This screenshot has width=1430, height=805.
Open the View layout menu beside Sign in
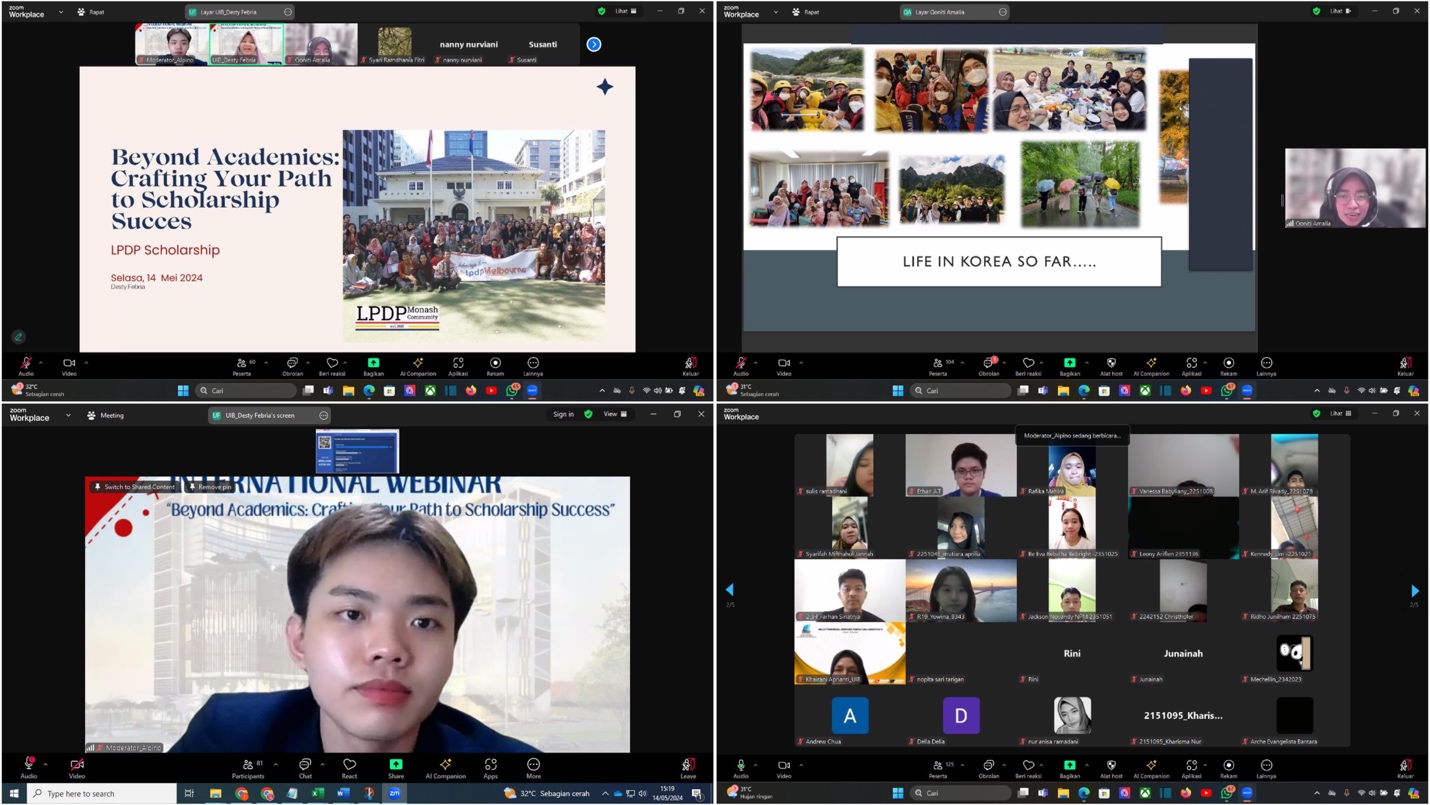(614, 414)
